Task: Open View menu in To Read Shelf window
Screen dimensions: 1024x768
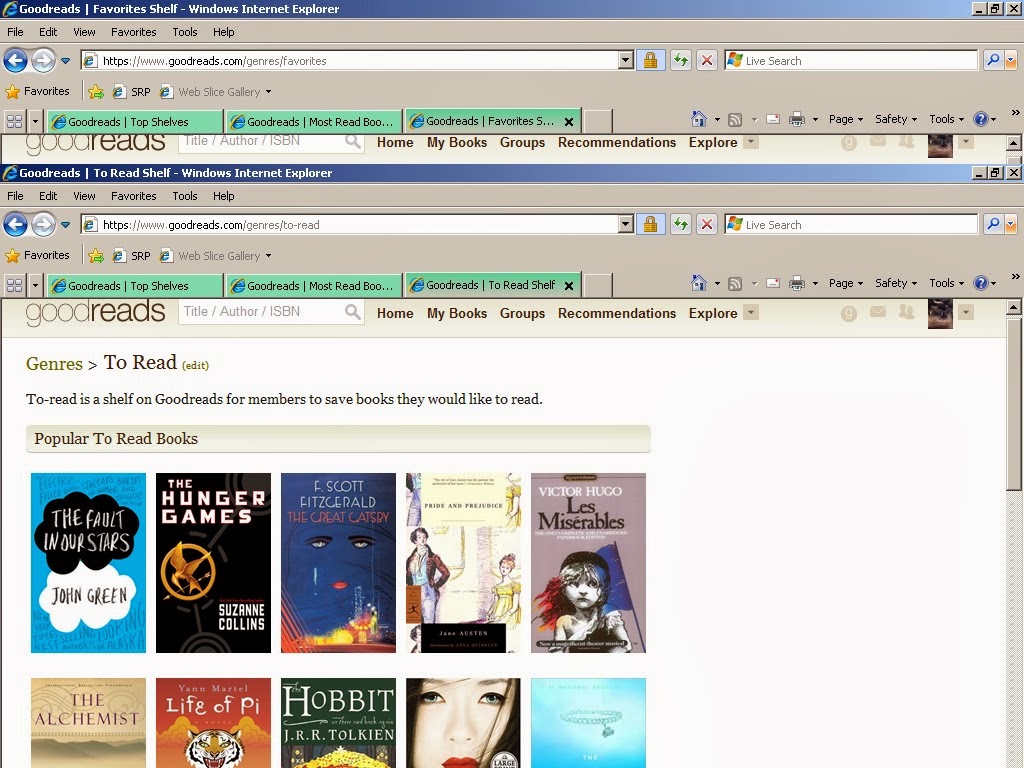Action: (x=84, y=196)
